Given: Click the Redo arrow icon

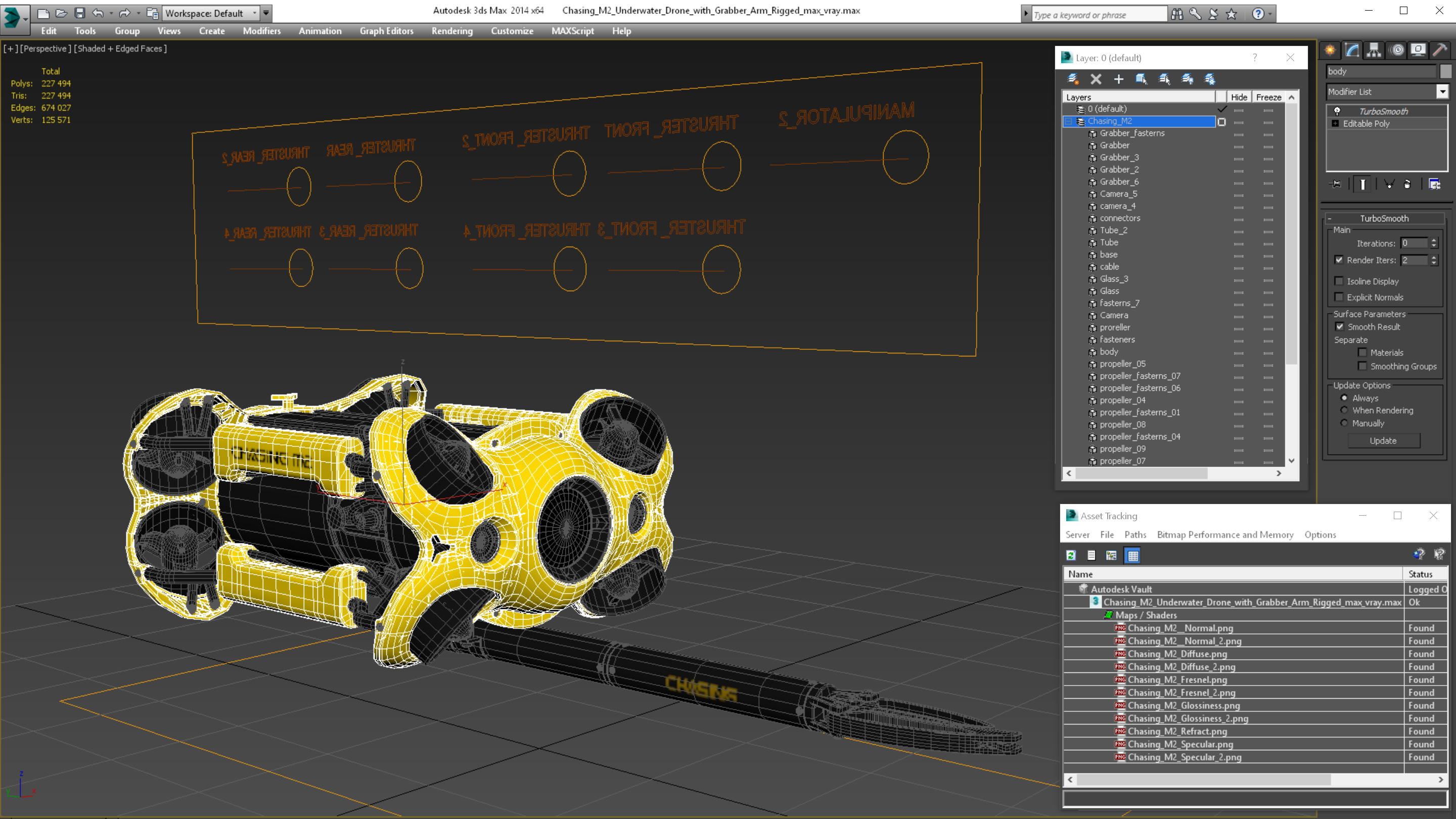Looking at the screenshot, I should click(x=124, y=13).
